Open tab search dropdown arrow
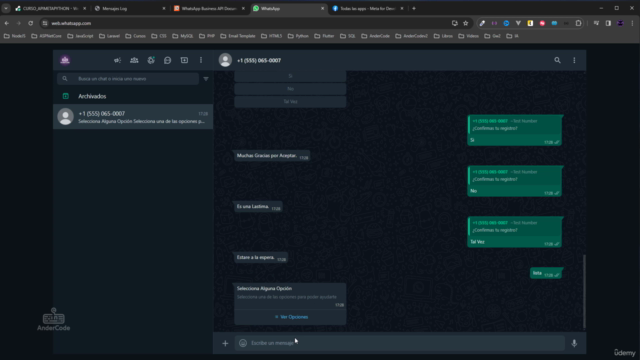Screen dimensions: 640x360 point(6,8)
